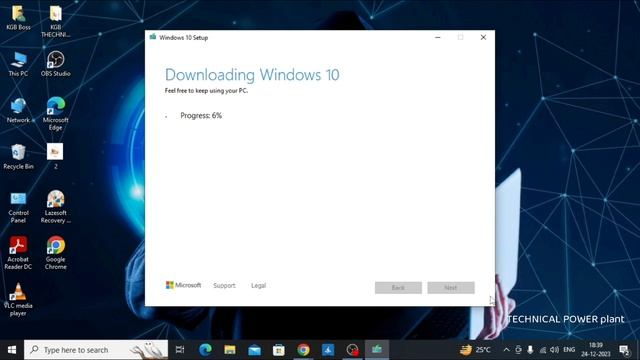Open the blue app icon next to Chrome on the taskbar
640x360 pixels.
click(328, 350)
